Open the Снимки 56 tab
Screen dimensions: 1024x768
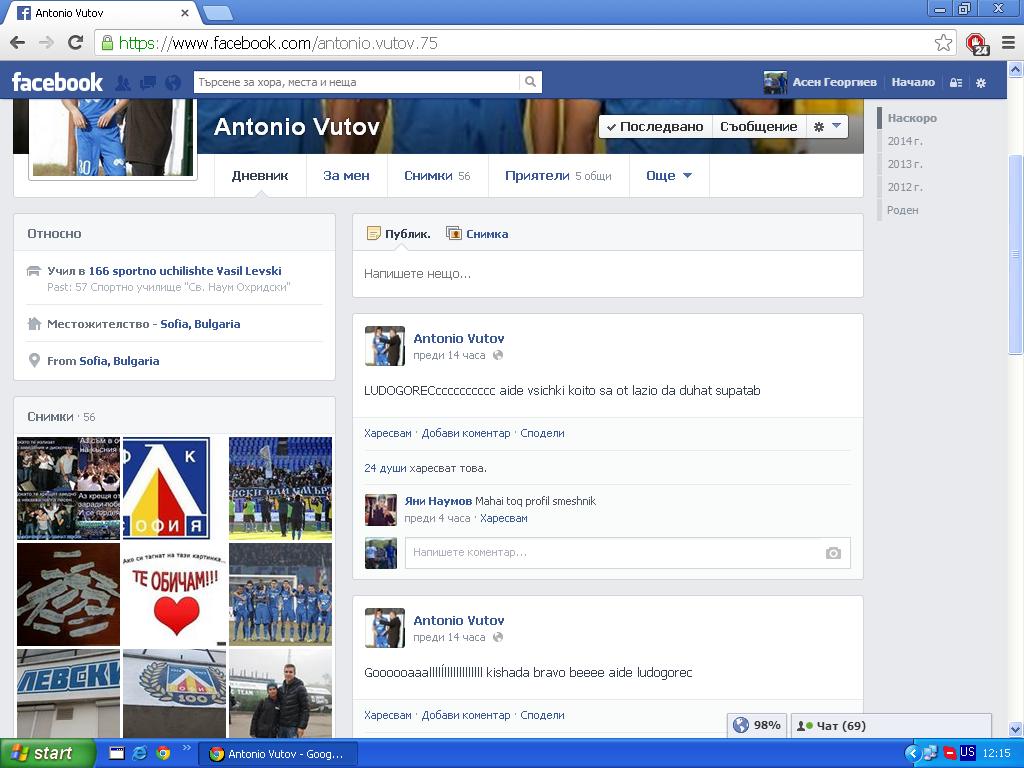pyautogui.click(x=437, y=176)
